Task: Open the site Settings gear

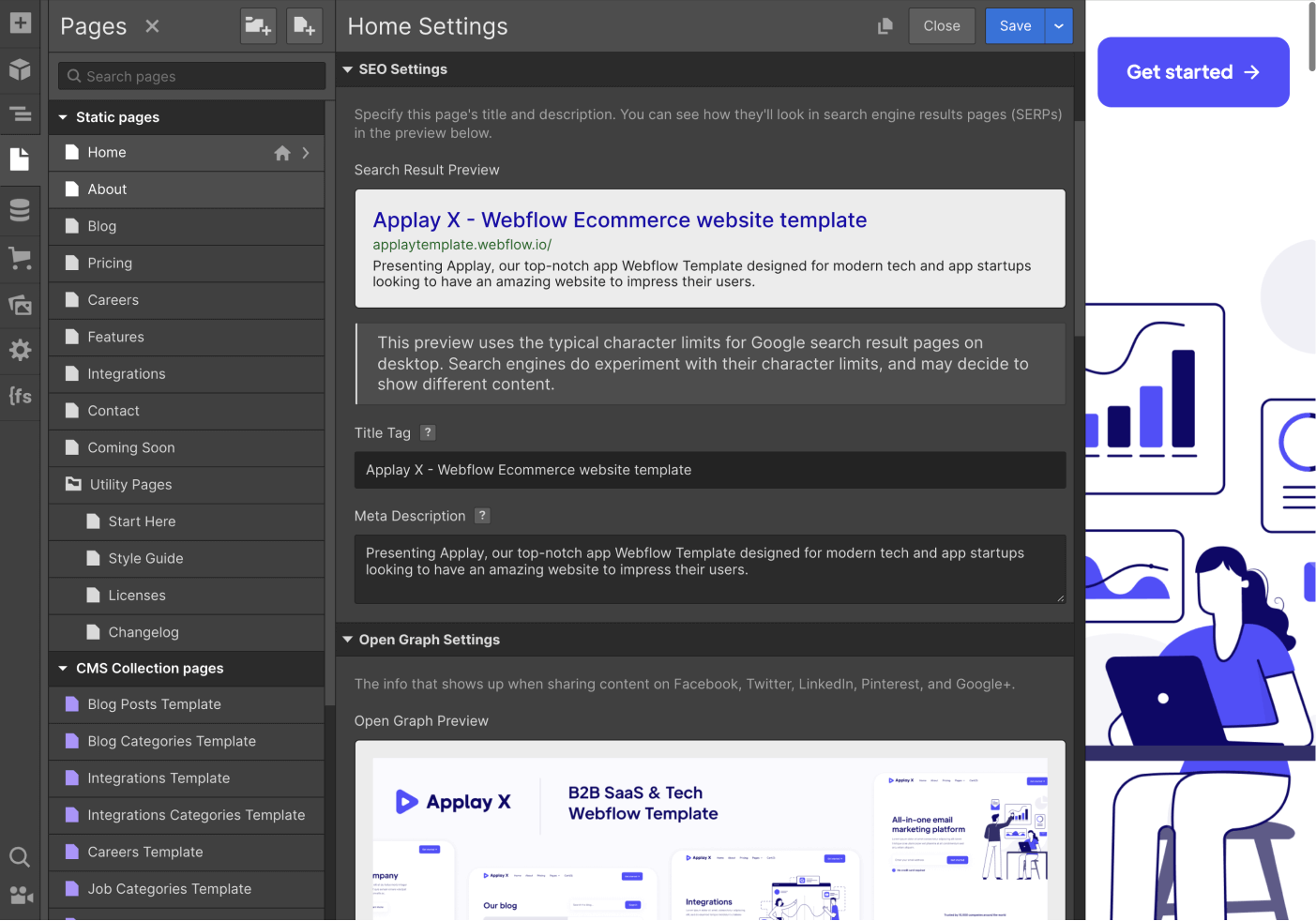Action: point(20,350)
